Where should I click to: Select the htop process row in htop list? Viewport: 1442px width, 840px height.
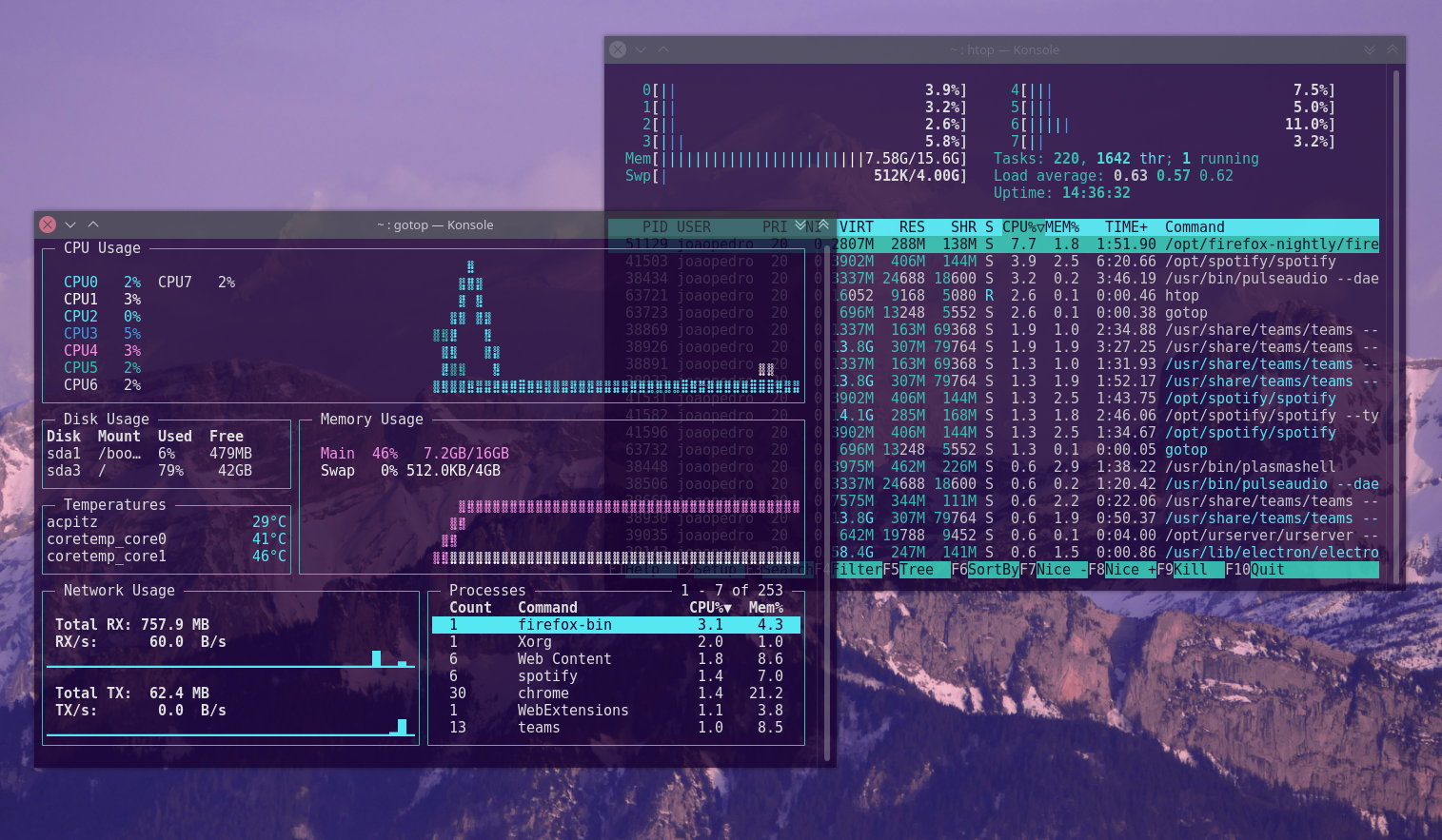(994, 296)
